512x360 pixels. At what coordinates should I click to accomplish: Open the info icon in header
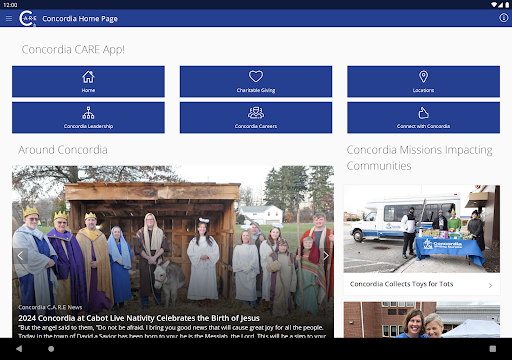[503, 18]
